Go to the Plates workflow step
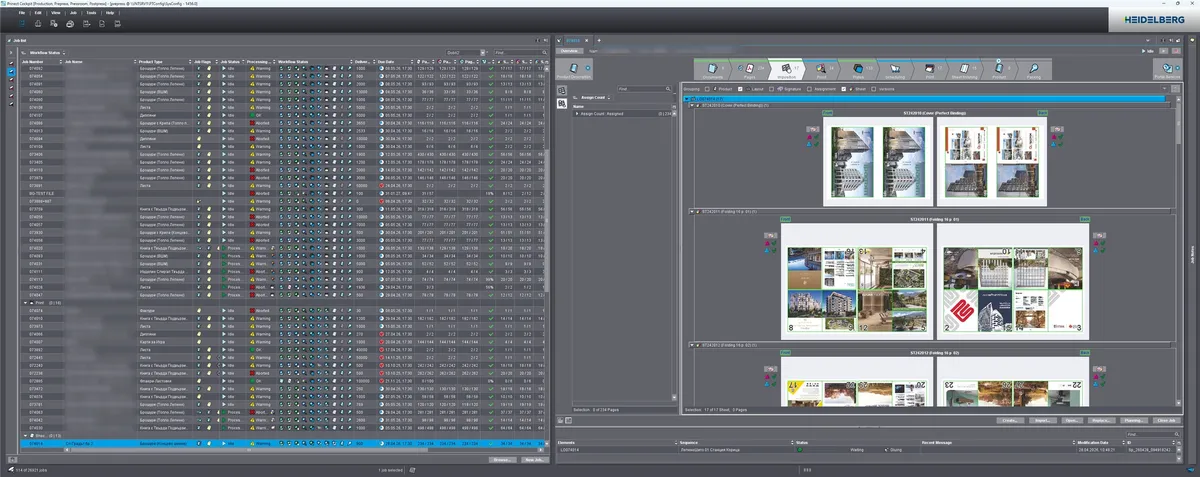 click(858, 69)
